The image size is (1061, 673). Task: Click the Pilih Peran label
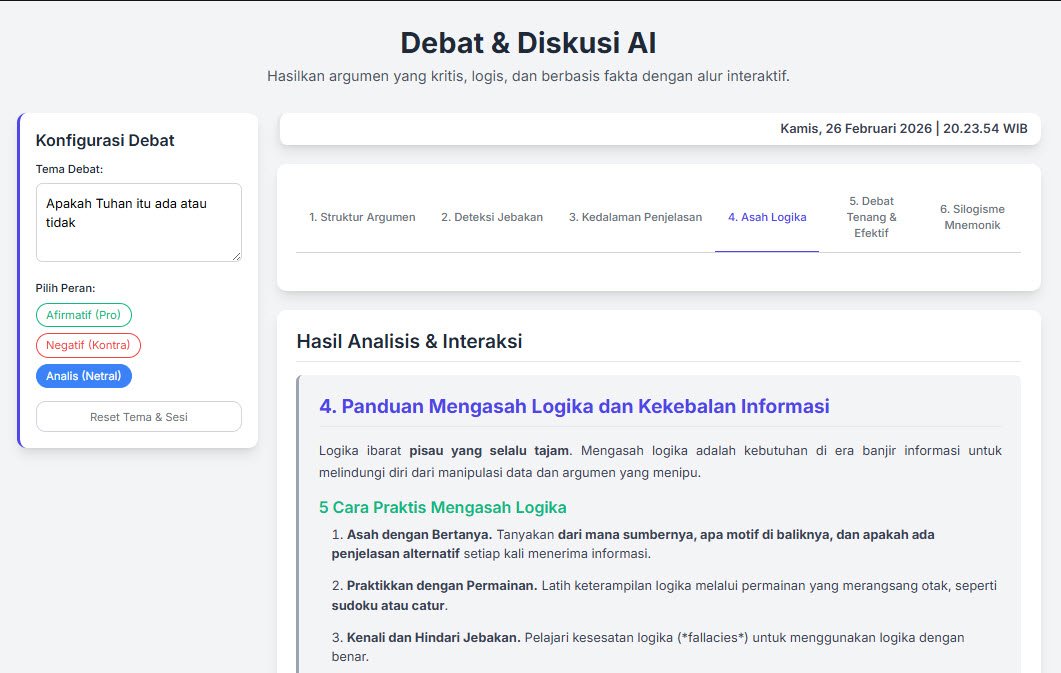[66, 288]
